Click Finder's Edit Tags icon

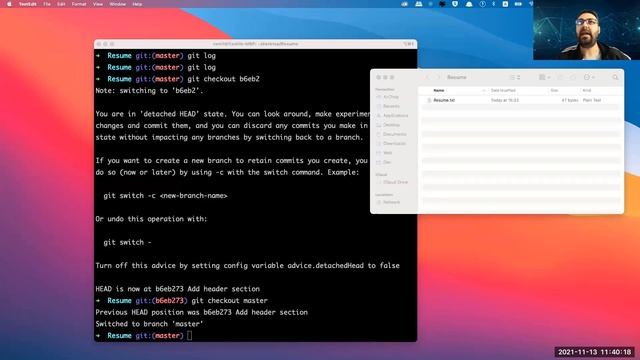573,77
